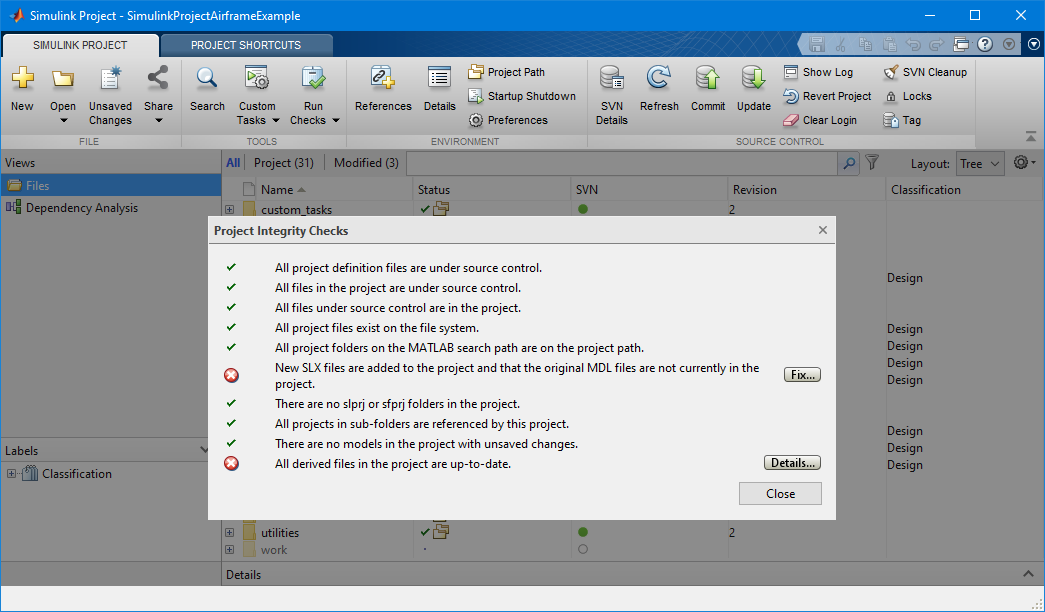Click the save icon in quick access toolbar
This screenshot has height=612, width=1045.
817,45
